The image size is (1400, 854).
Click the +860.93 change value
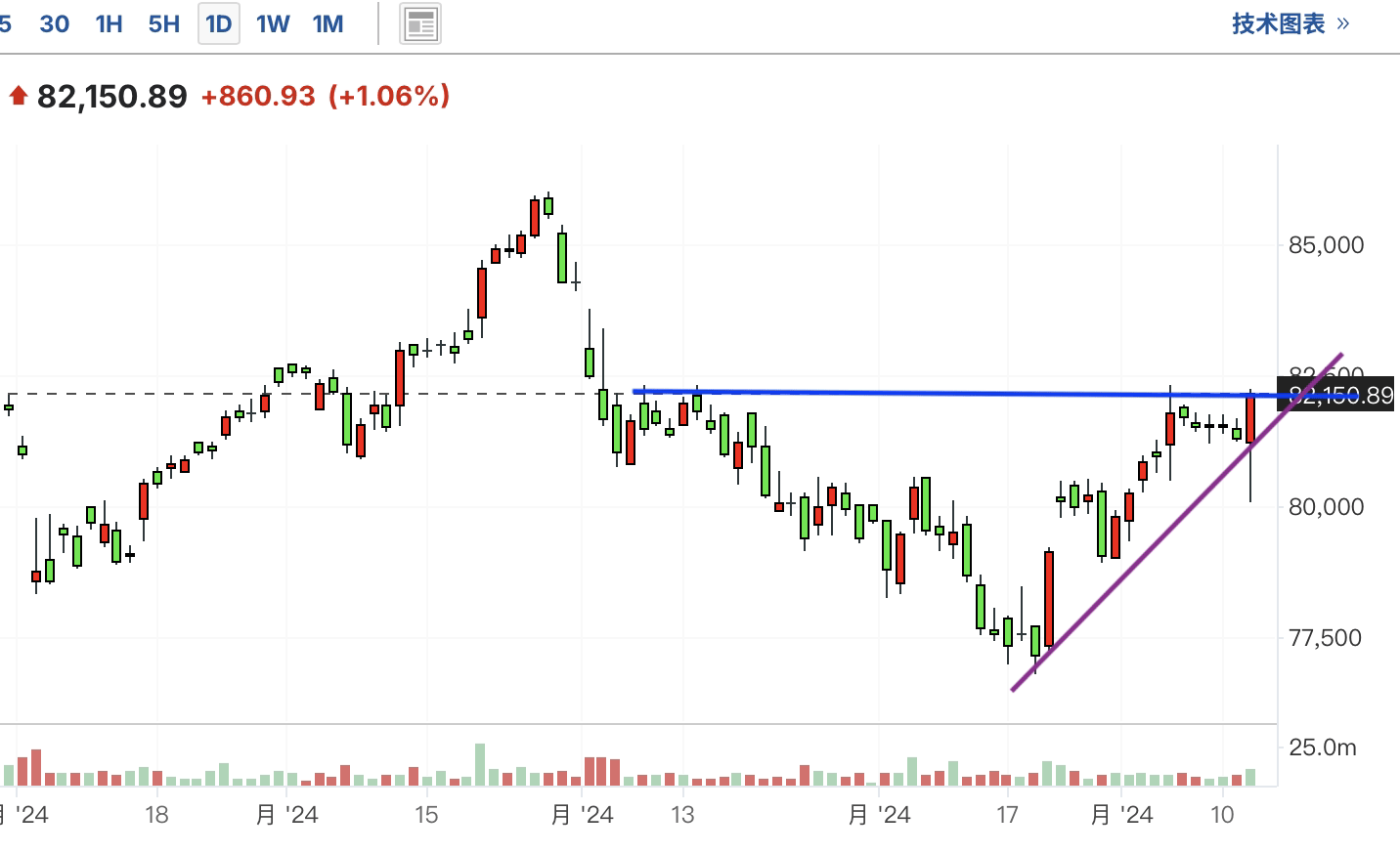coord(258,96)
